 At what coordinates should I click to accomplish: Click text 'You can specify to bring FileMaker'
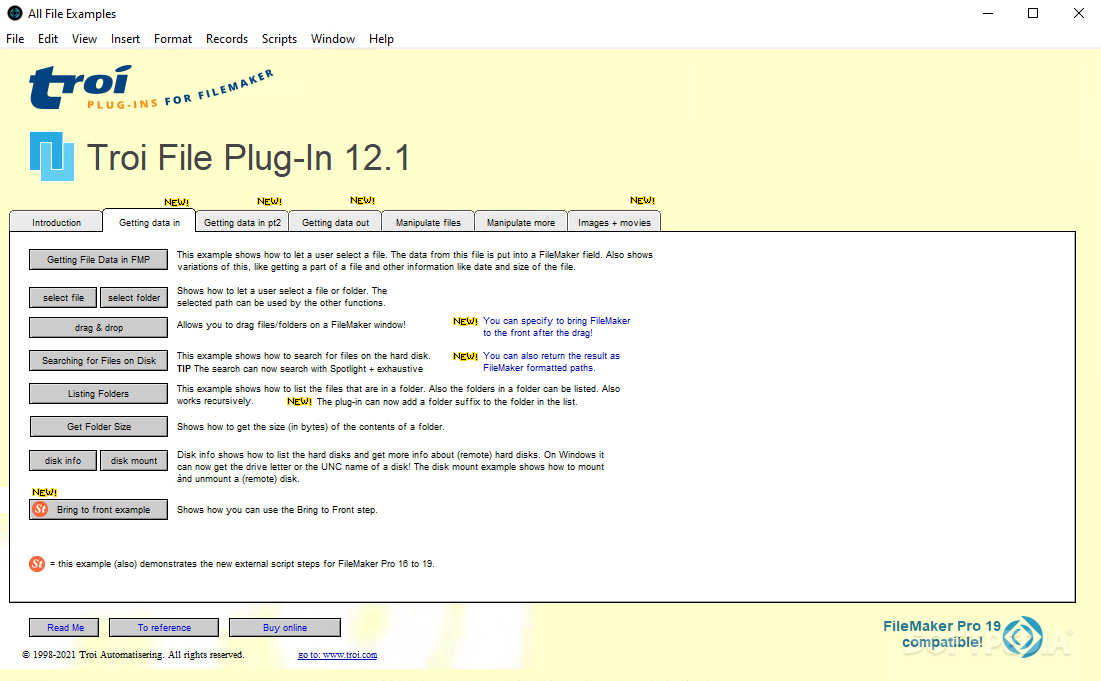[x=556, y=320]
